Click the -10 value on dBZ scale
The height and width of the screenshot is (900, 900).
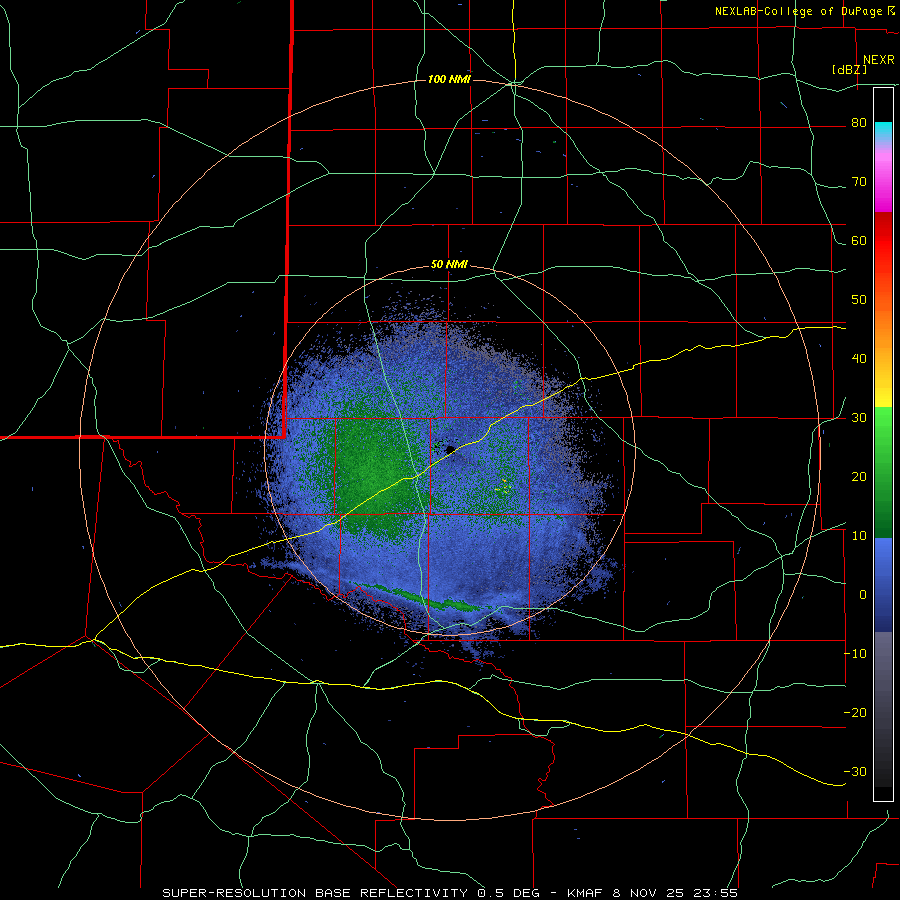[x=855, y=654]
